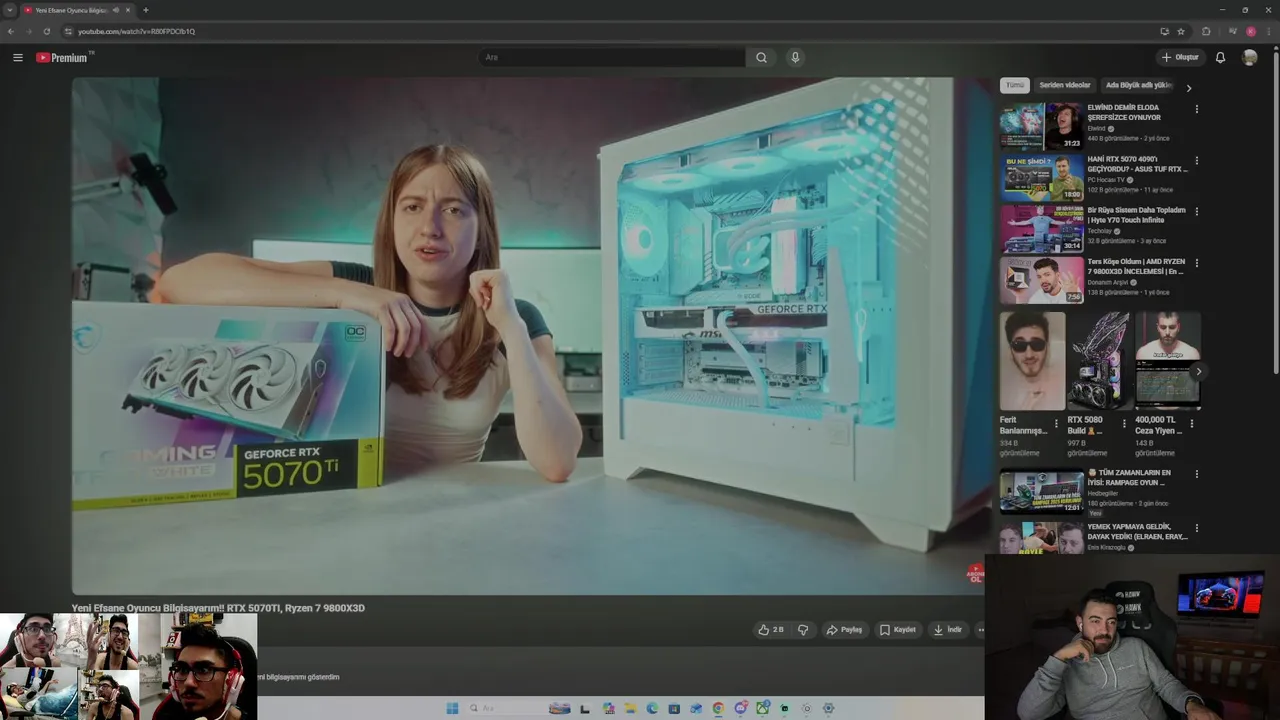
Task: Click the Oluştur create button
Action: (1180, 57)
